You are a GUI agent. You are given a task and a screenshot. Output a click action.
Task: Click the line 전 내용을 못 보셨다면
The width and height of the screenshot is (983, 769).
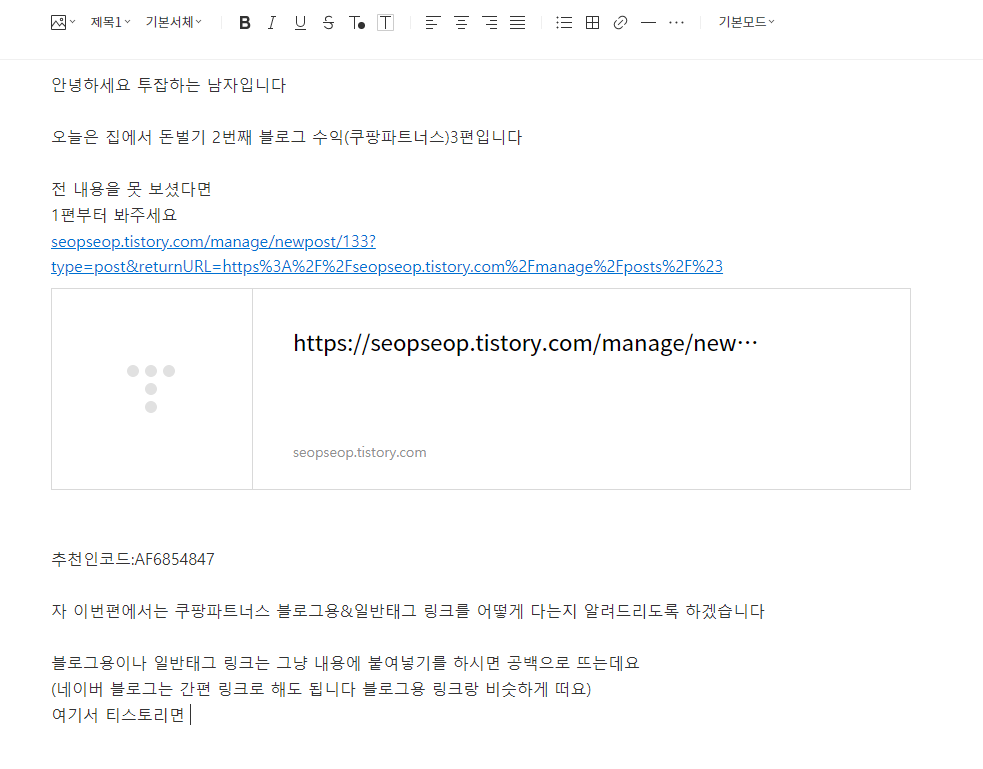131,189
